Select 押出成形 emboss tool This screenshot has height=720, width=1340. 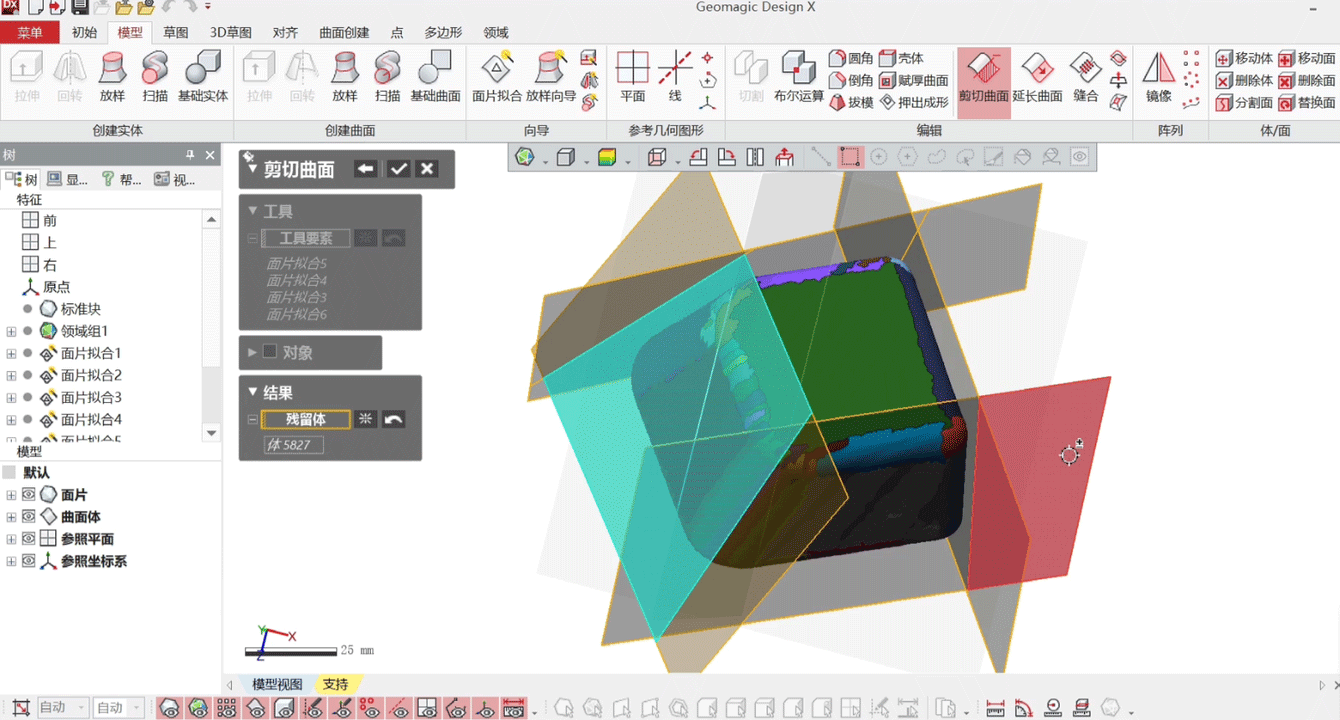(914, 102)
